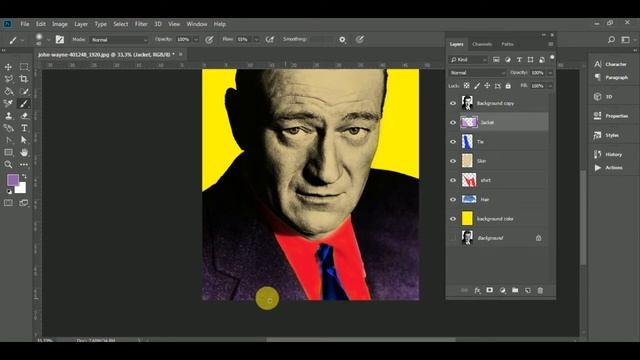This screenshot has width=640, height=360.
Task: Select the Lasso tool
Action: pos(8,79)
